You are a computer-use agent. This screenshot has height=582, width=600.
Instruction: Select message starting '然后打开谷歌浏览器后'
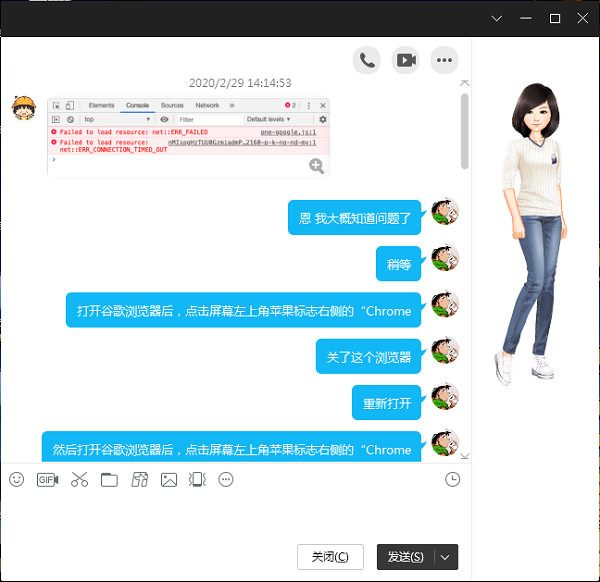[232, 447]
